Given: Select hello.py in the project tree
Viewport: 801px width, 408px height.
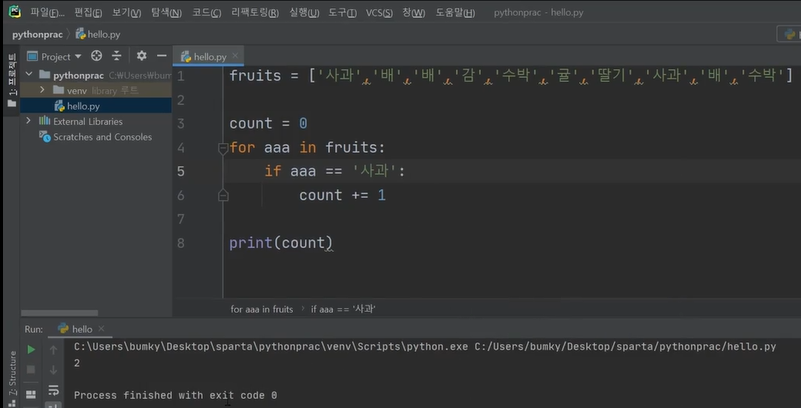Looking at the screenshot, I should (x=96, y=106).
